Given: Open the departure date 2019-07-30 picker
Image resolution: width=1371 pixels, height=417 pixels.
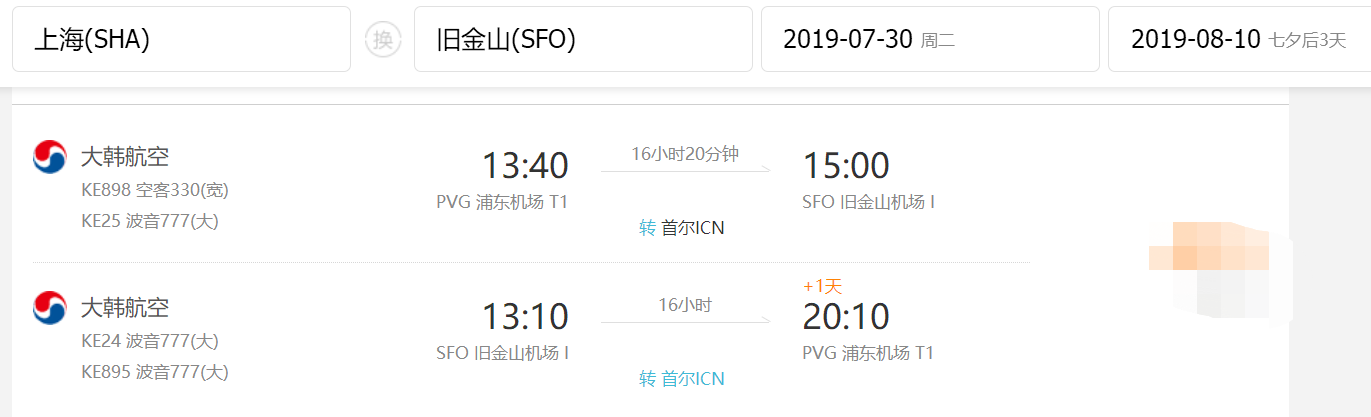Looking at the screenshot, I should (x=929, y=40).
